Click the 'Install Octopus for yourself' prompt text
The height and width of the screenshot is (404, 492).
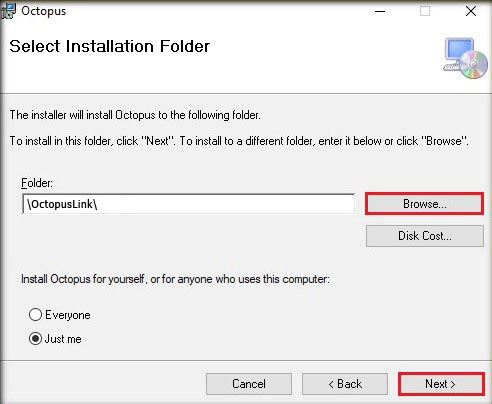click(175, 279)
